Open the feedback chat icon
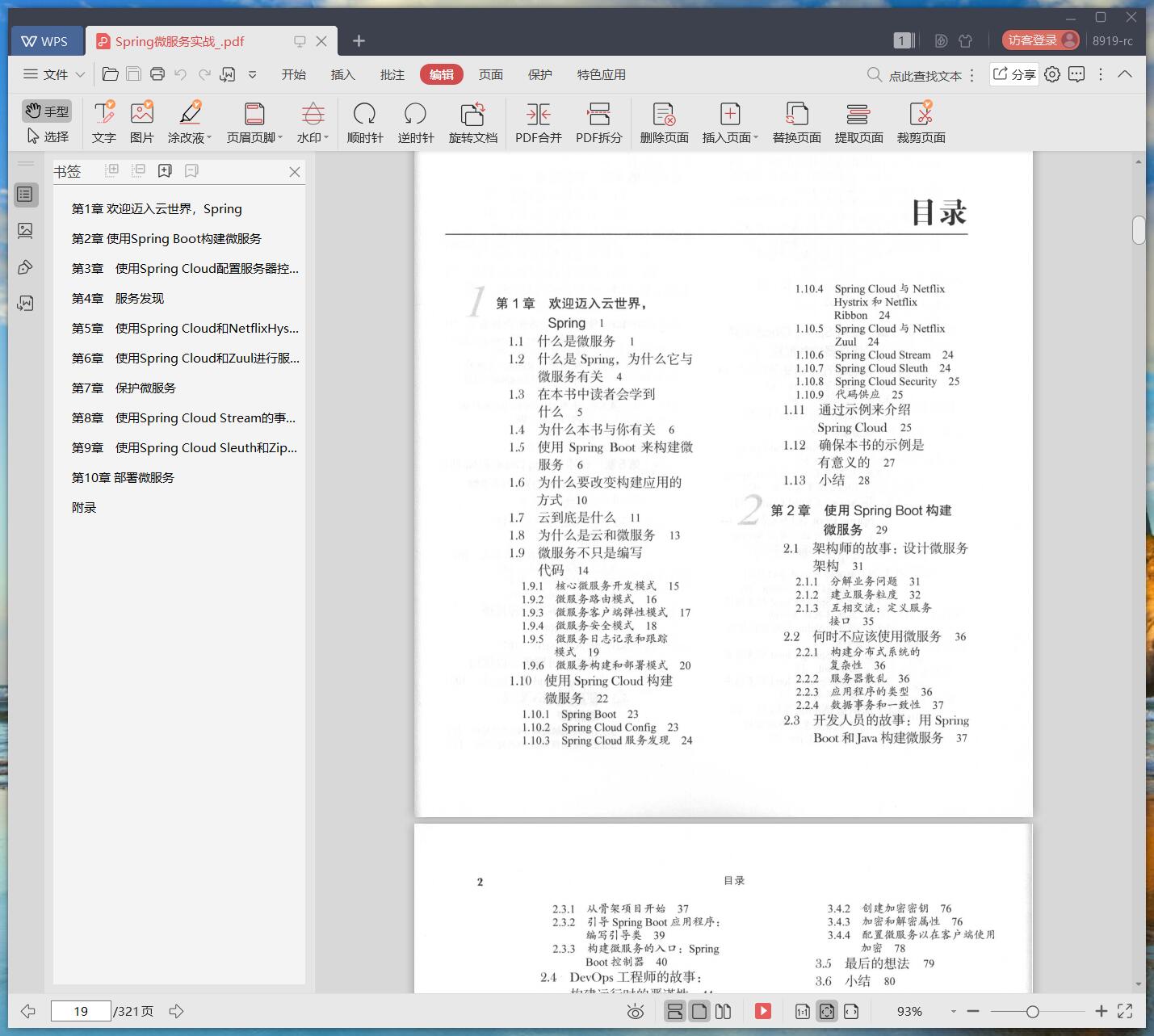 1076,74
